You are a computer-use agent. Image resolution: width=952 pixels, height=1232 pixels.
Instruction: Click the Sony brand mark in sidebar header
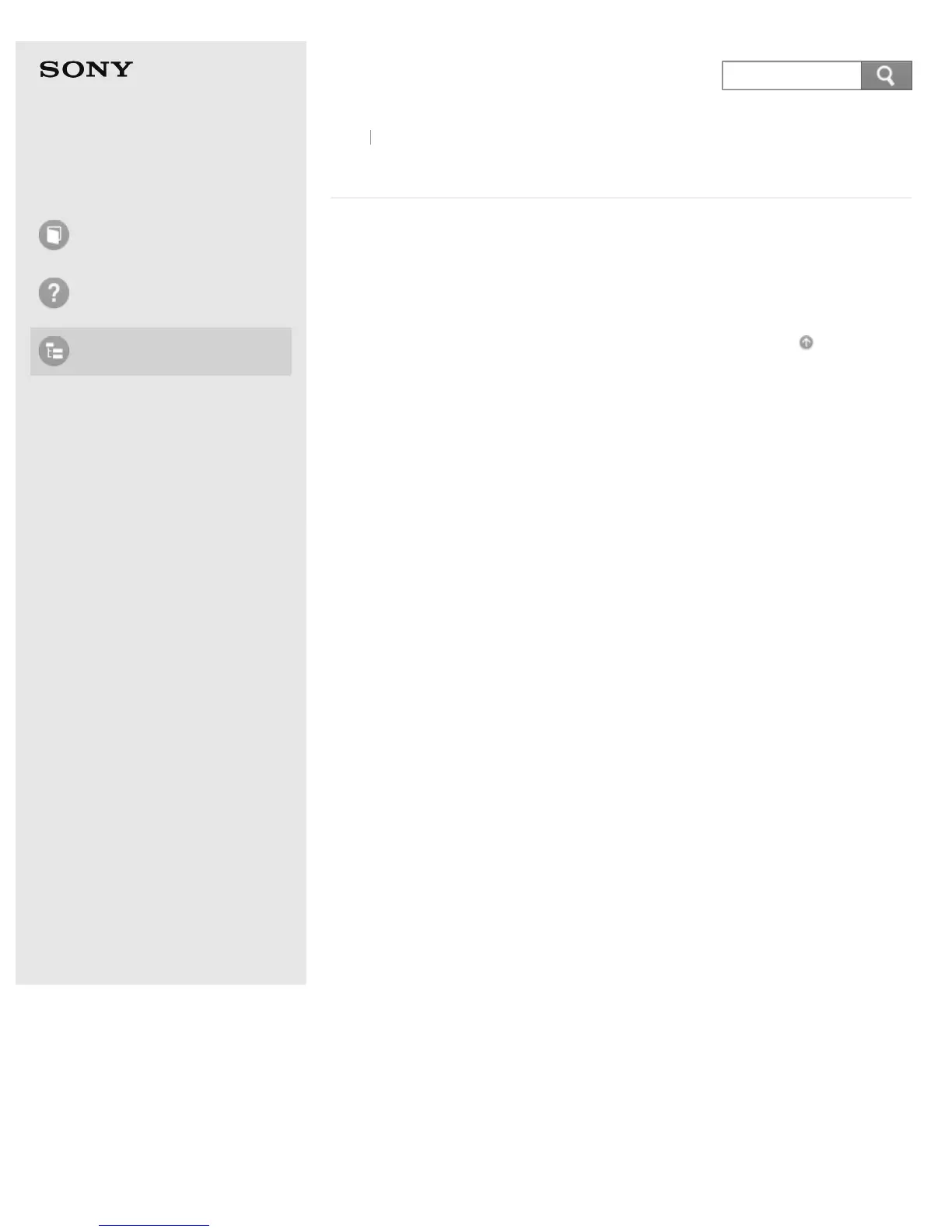[x=86, y=70]
